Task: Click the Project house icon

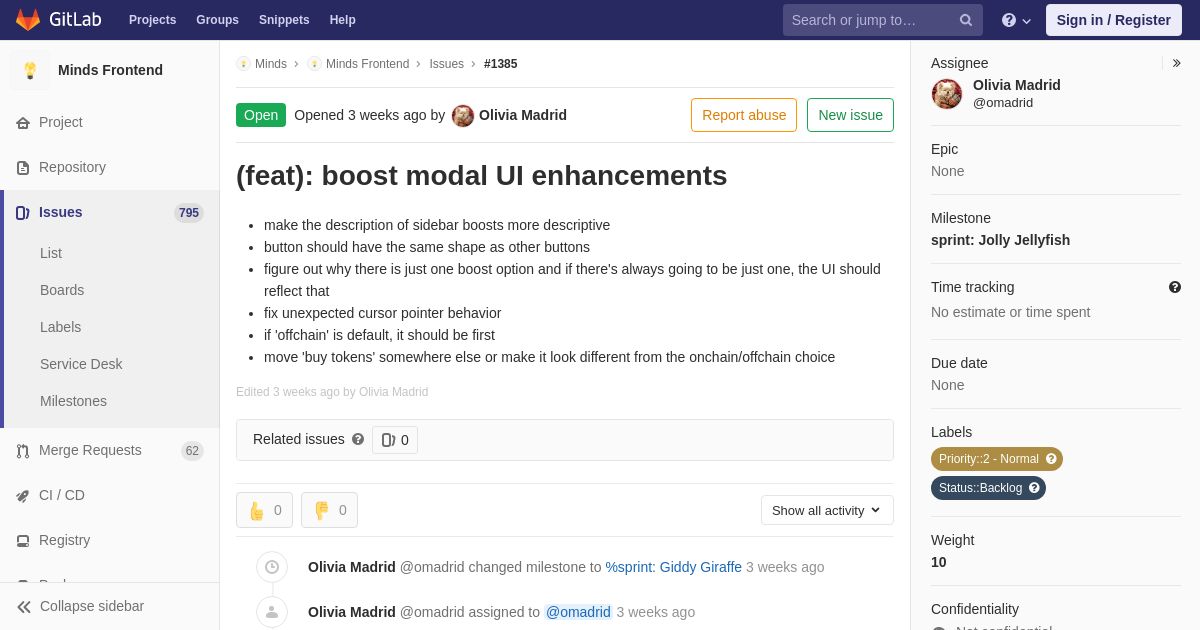Action: (x=23, y=123)
